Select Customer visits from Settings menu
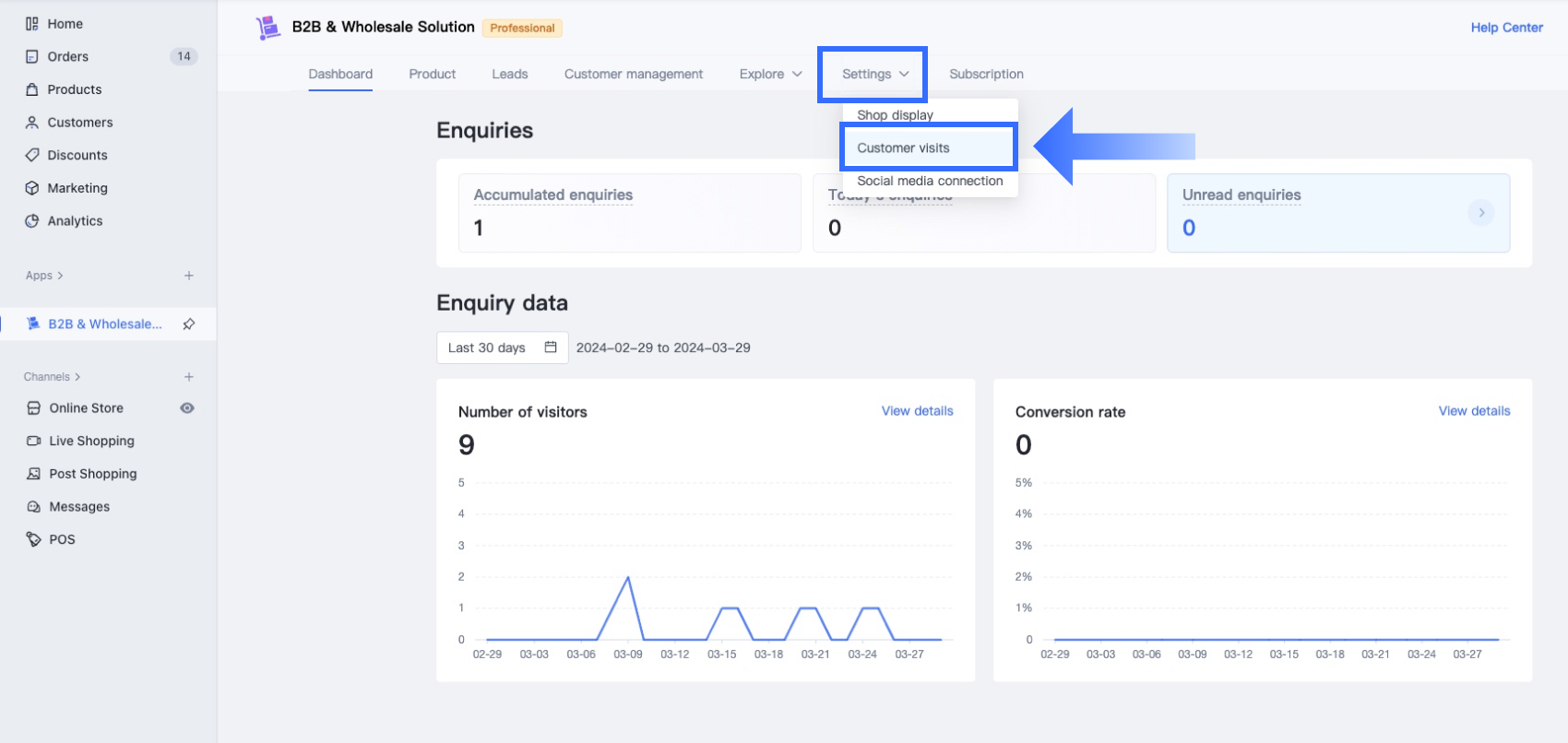 pos(903,147)
